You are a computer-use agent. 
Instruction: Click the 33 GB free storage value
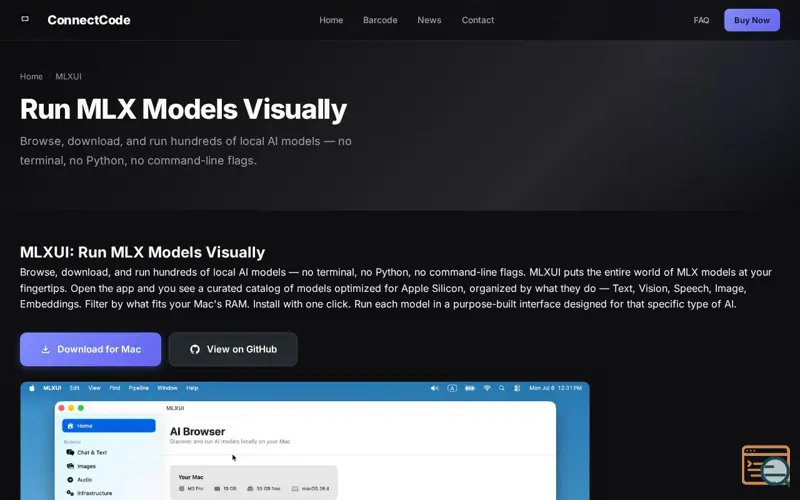(268, 489)
